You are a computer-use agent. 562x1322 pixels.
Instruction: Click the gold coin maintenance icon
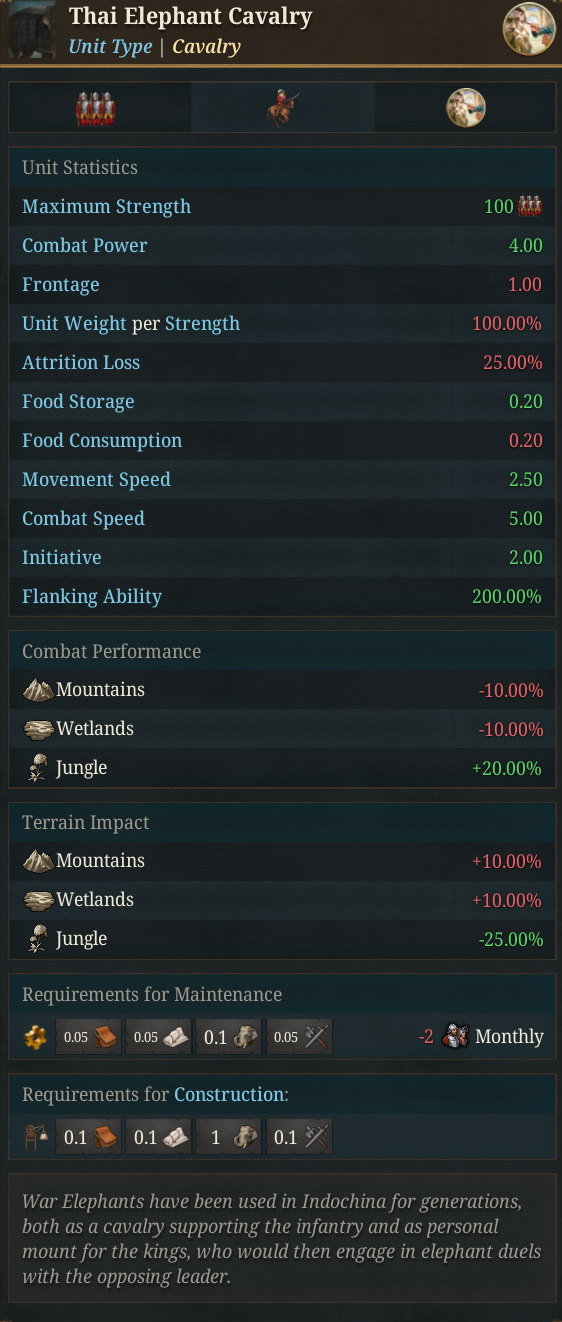coord(35,1037)
